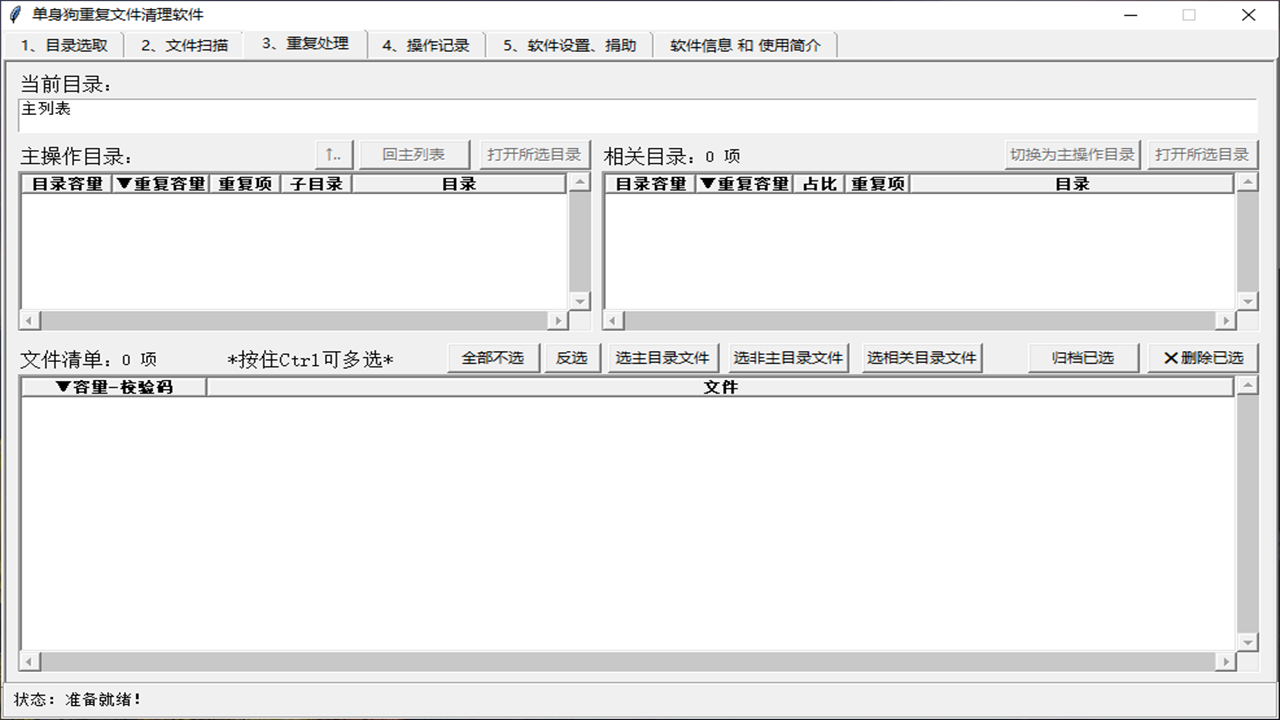Image resolution: width=1280 pixels, height=720 pixels.
Task: Click the up-arrow parent directory button
Action: click(334, 155)
